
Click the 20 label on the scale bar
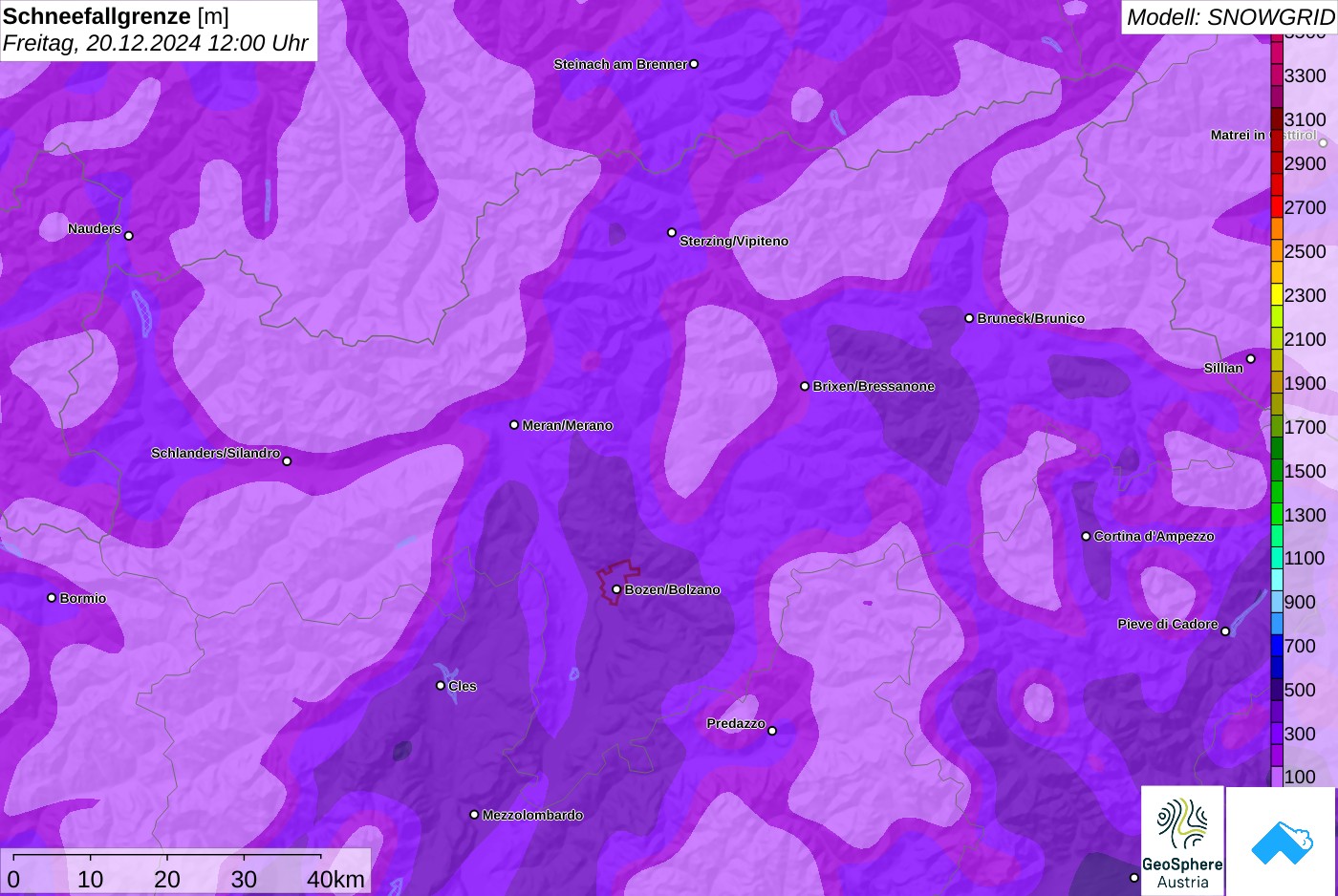click(166, 879)
